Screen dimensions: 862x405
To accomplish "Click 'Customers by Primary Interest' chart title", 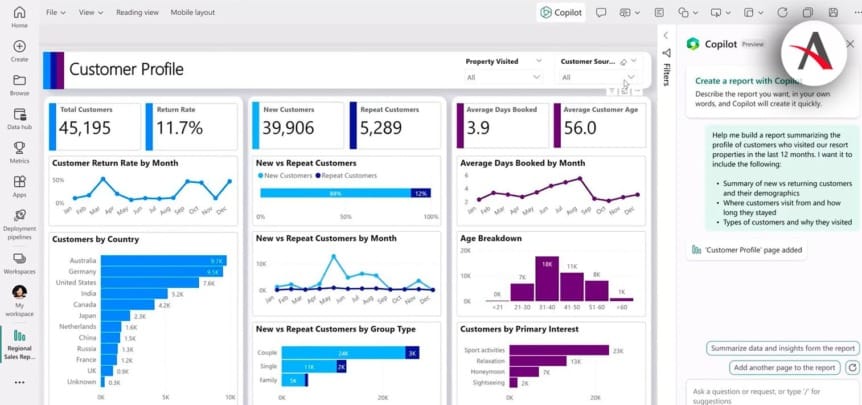I will [519, 329].
